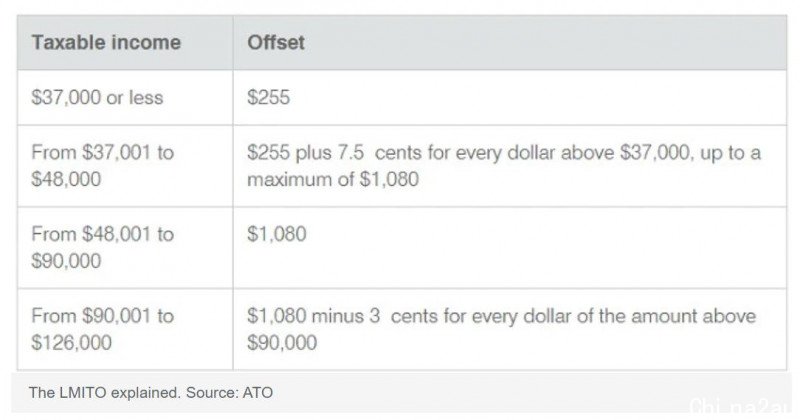Click '$90,000' in the third income row

pos(66,261)
